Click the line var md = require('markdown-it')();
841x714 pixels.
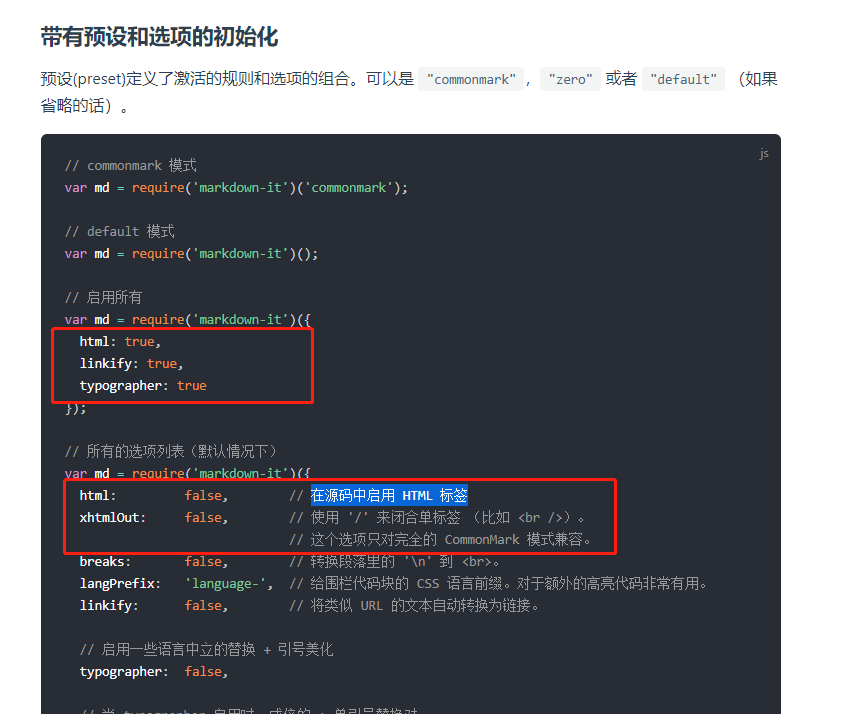coord(191,254)
